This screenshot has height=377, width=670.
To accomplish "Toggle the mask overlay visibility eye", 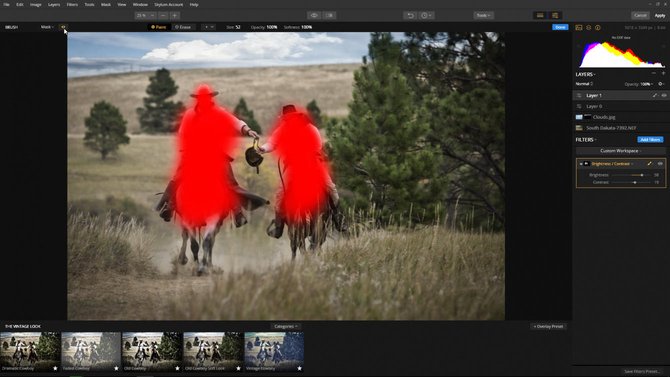I will coord(63,27).
